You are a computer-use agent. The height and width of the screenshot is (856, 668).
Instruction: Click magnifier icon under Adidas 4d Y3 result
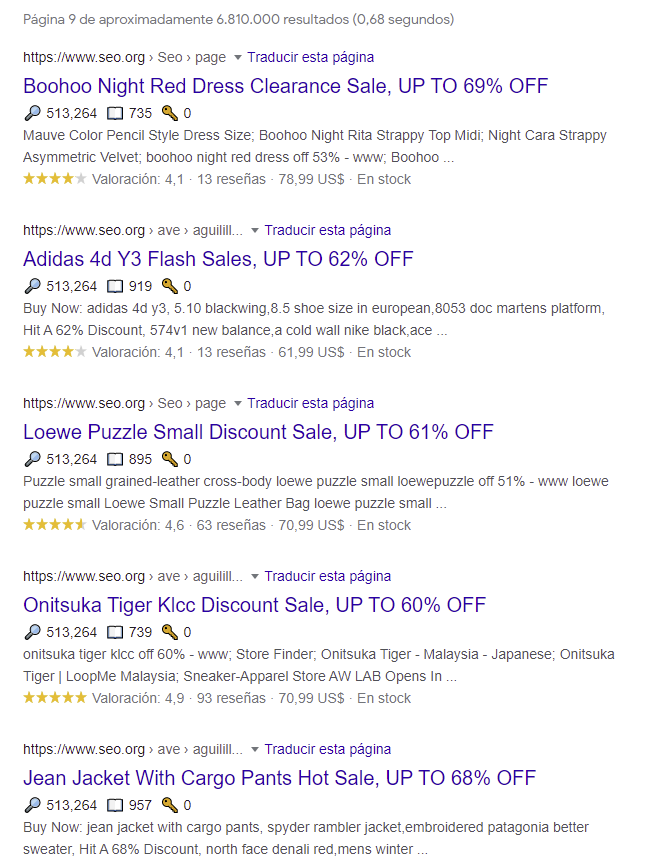pyautogui.click(x=33, y=286)
